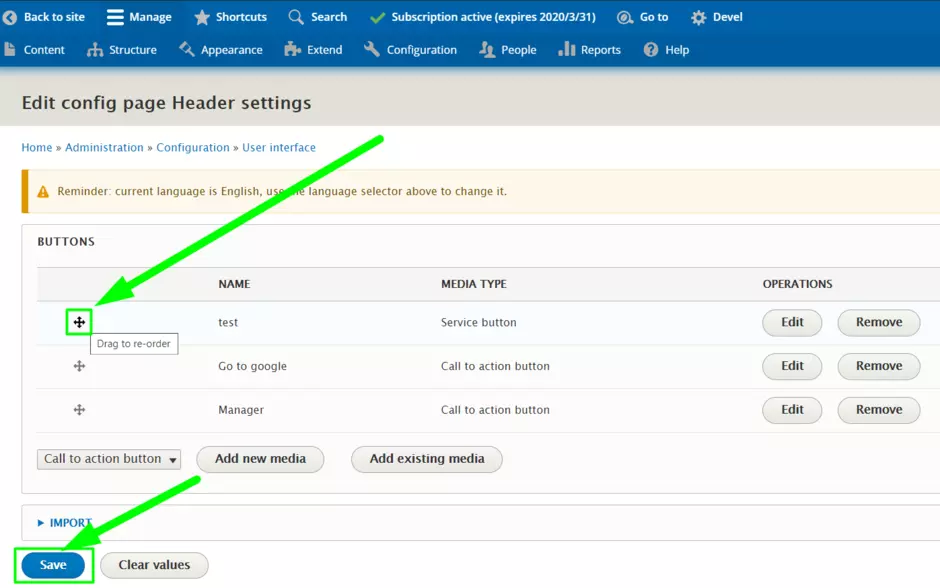940x588 pixels.
Task: Click the Save button
Action: [x=53, y=565]
